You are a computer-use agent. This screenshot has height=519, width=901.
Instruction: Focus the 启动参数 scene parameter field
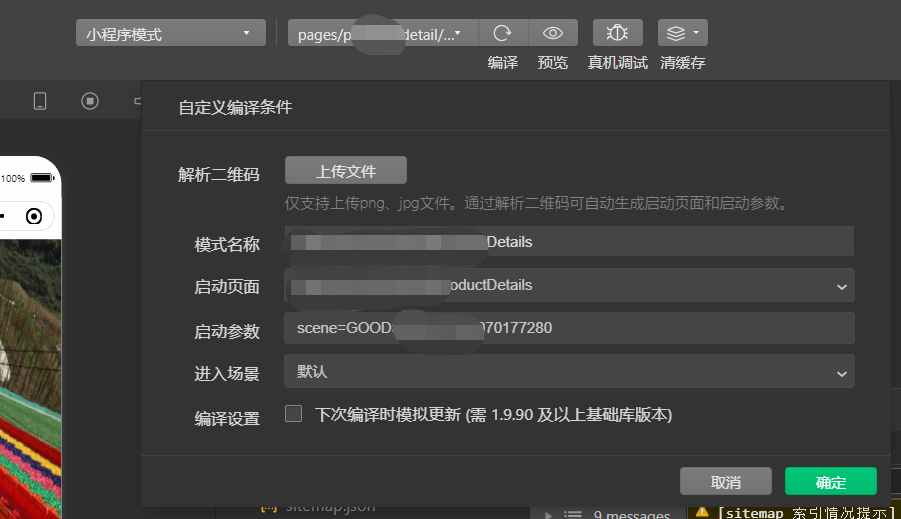coord(568,328)
